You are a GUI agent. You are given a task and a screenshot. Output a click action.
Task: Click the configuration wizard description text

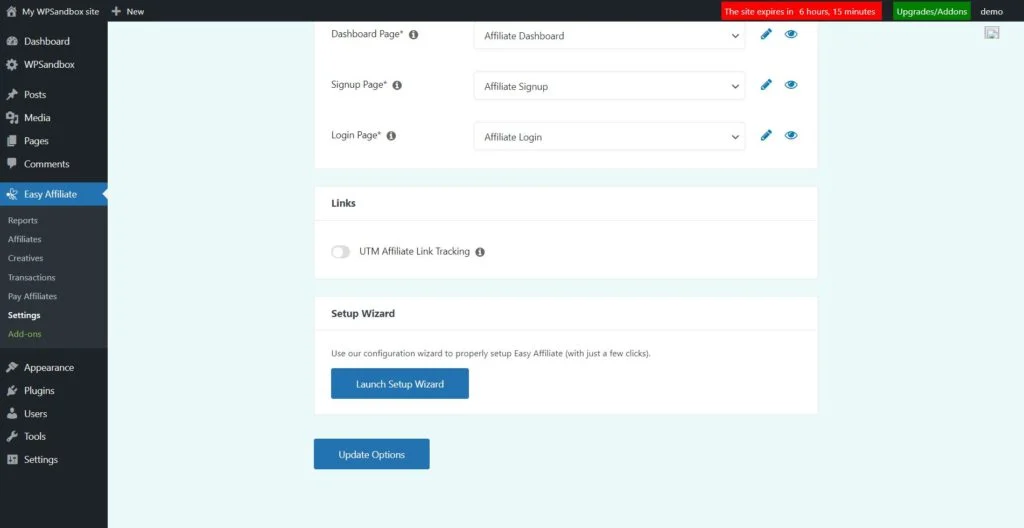pyautogui.click(x=491, y=354)
